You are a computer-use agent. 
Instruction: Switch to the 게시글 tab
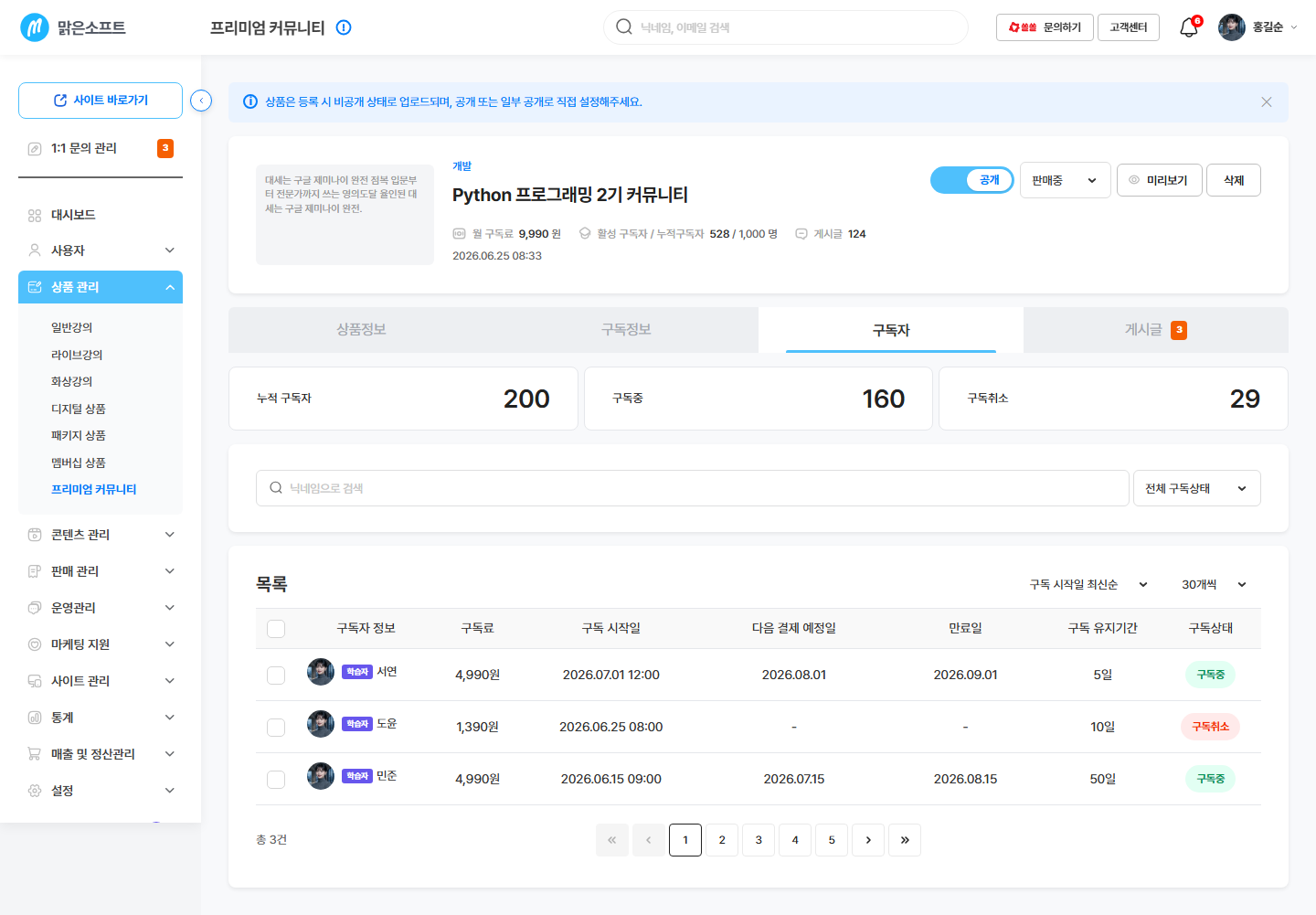tap(1156, 329)
